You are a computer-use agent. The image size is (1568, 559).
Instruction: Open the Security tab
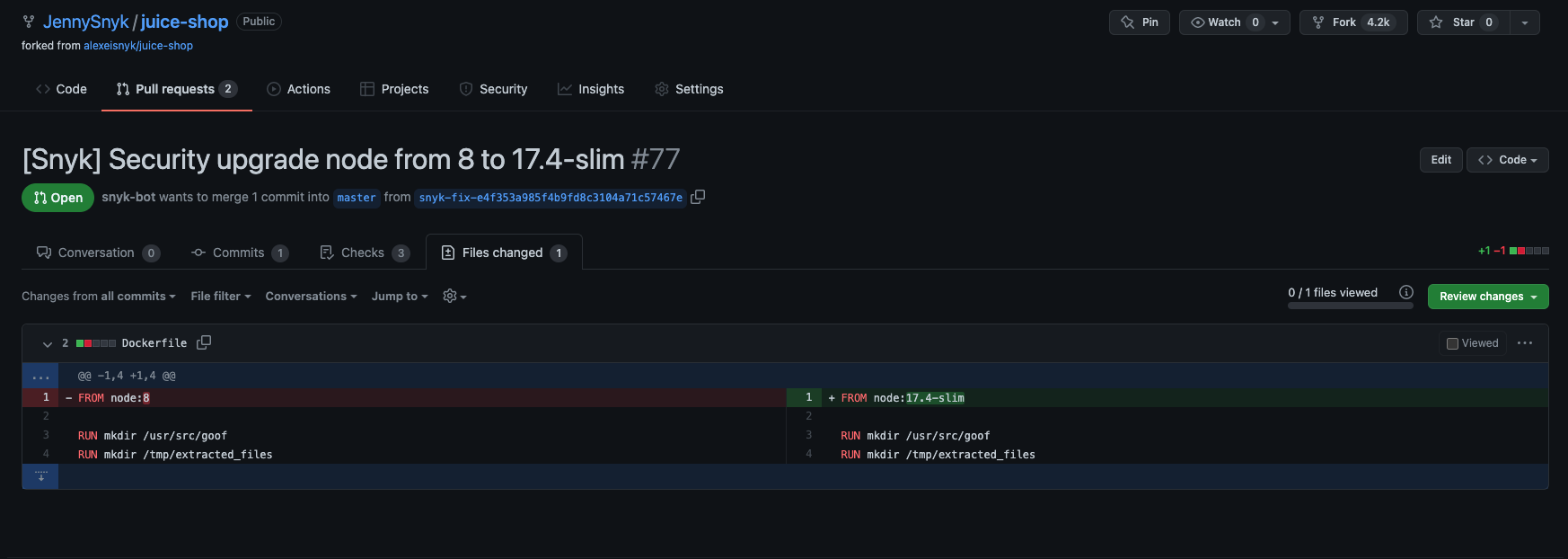pos(493,89)
